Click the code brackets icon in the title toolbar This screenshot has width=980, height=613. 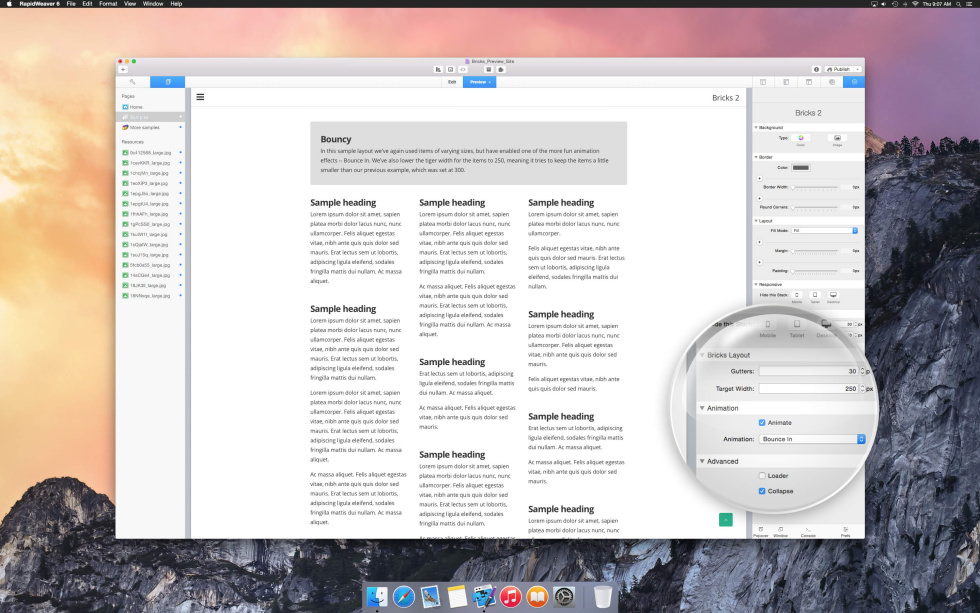click(463, 69)
